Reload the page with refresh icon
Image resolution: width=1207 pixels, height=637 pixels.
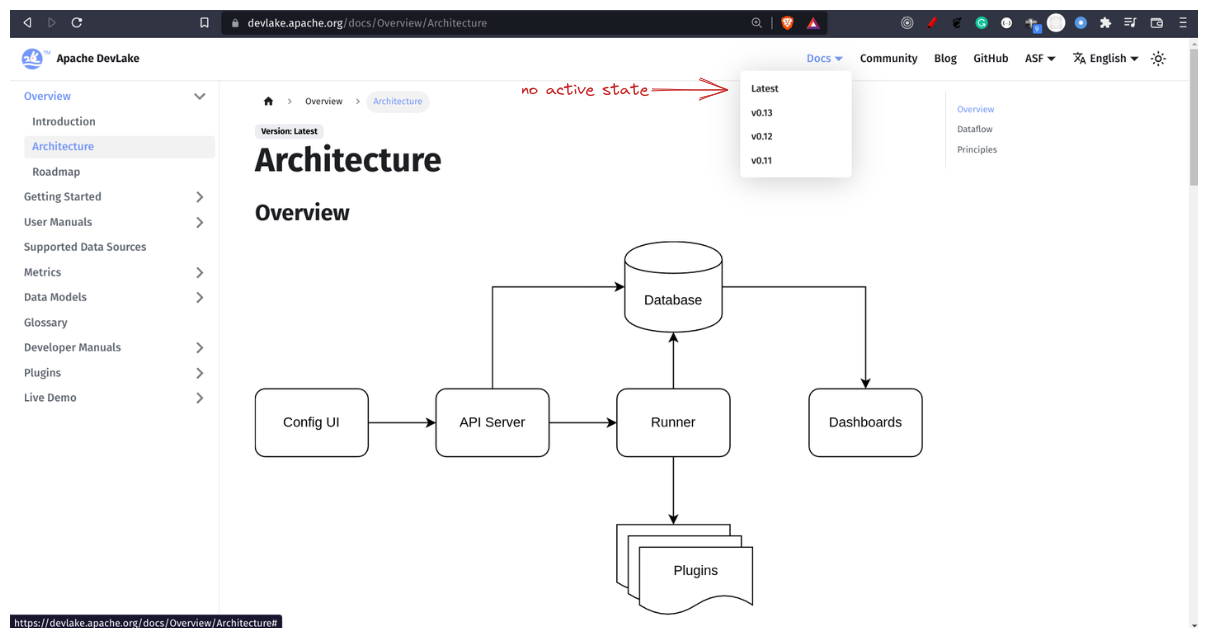click(77, 22)
